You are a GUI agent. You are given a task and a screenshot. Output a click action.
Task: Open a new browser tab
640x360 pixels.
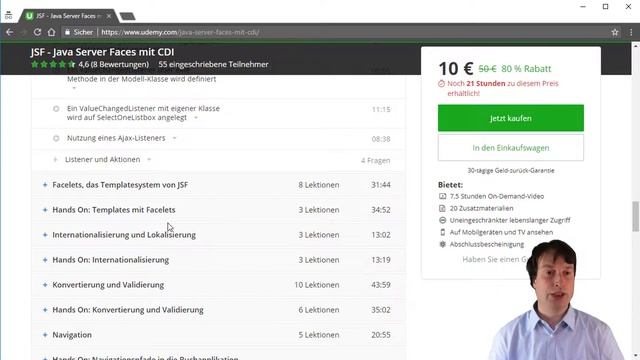(127, 16)
